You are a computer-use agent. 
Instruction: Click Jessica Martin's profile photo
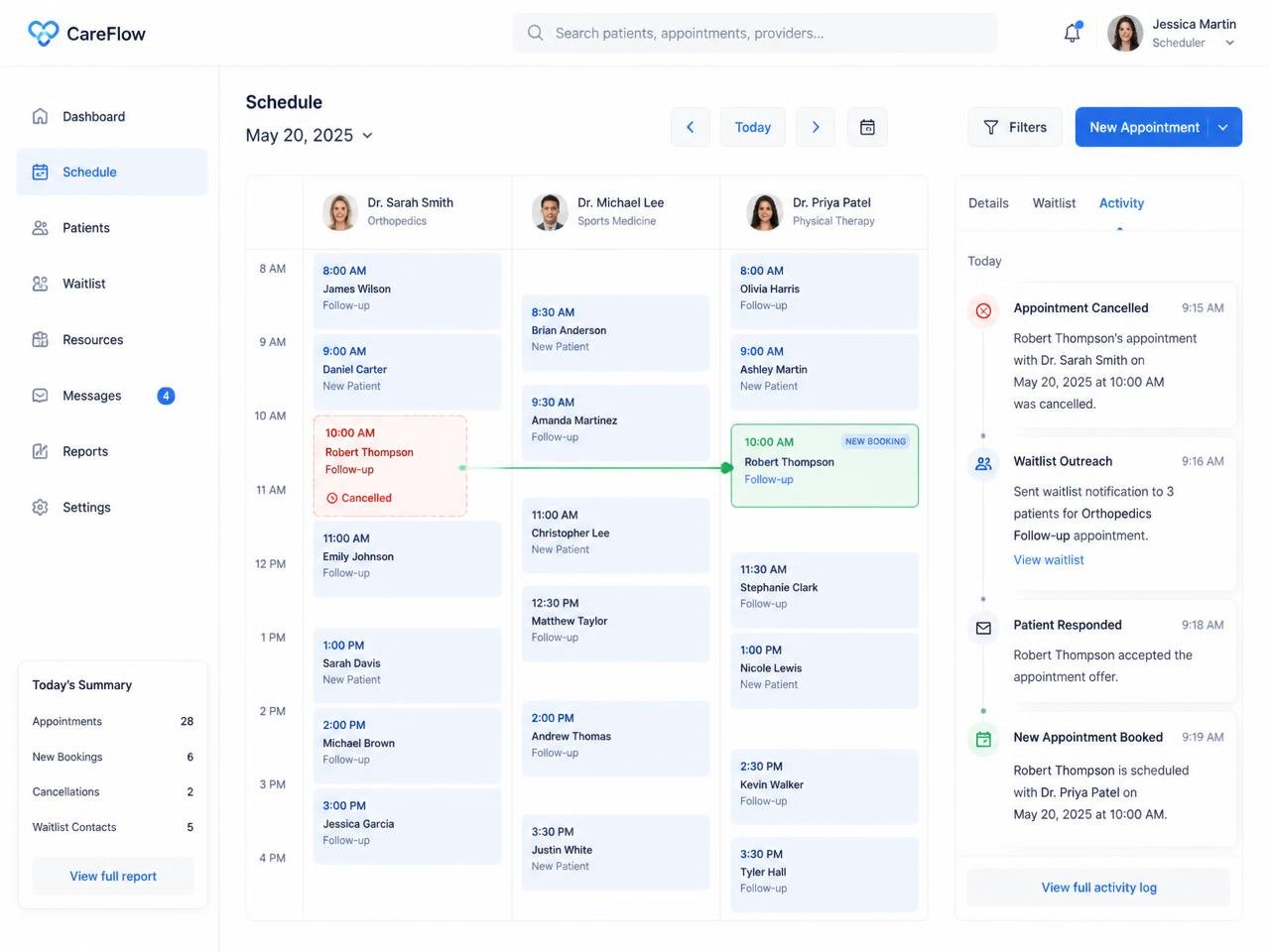click(x=1125, y=33)
